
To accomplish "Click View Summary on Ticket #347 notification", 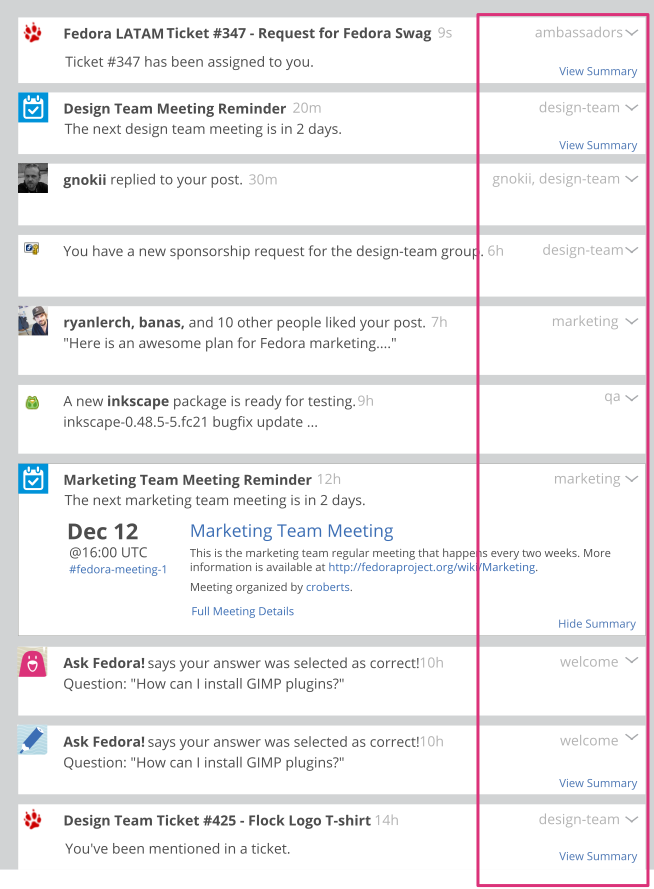I will click(598, 71).
